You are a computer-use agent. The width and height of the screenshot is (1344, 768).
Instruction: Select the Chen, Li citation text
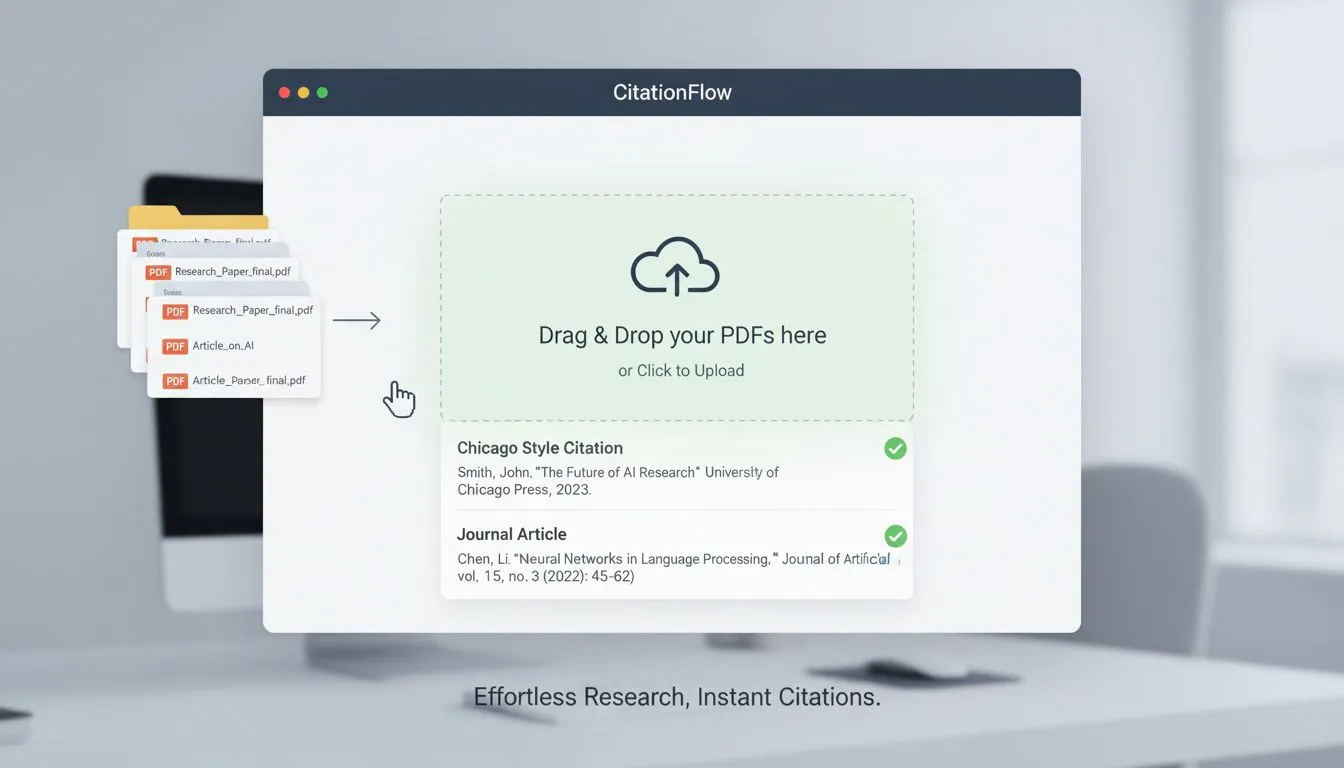[x=670, y=567]
